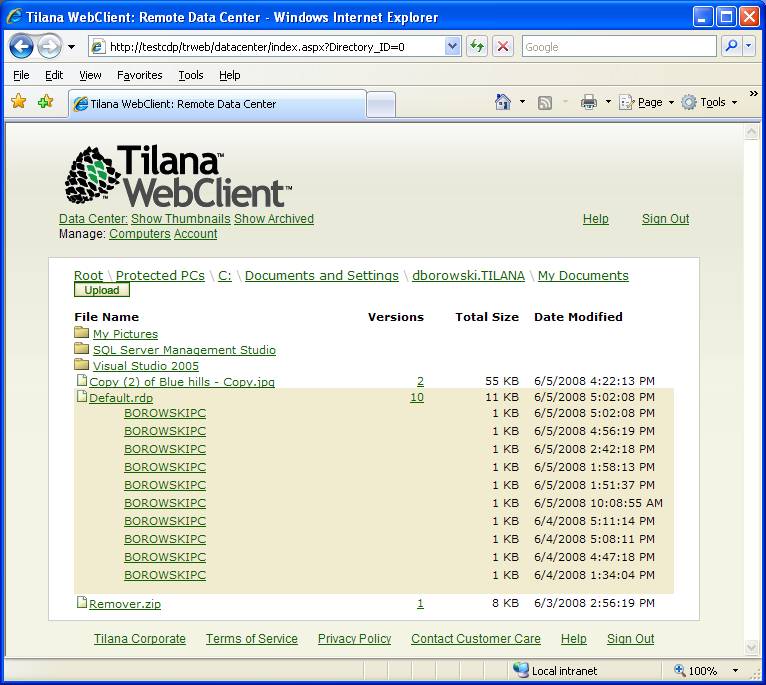Select the Tilana WebClient browser tab

[217, 104]
